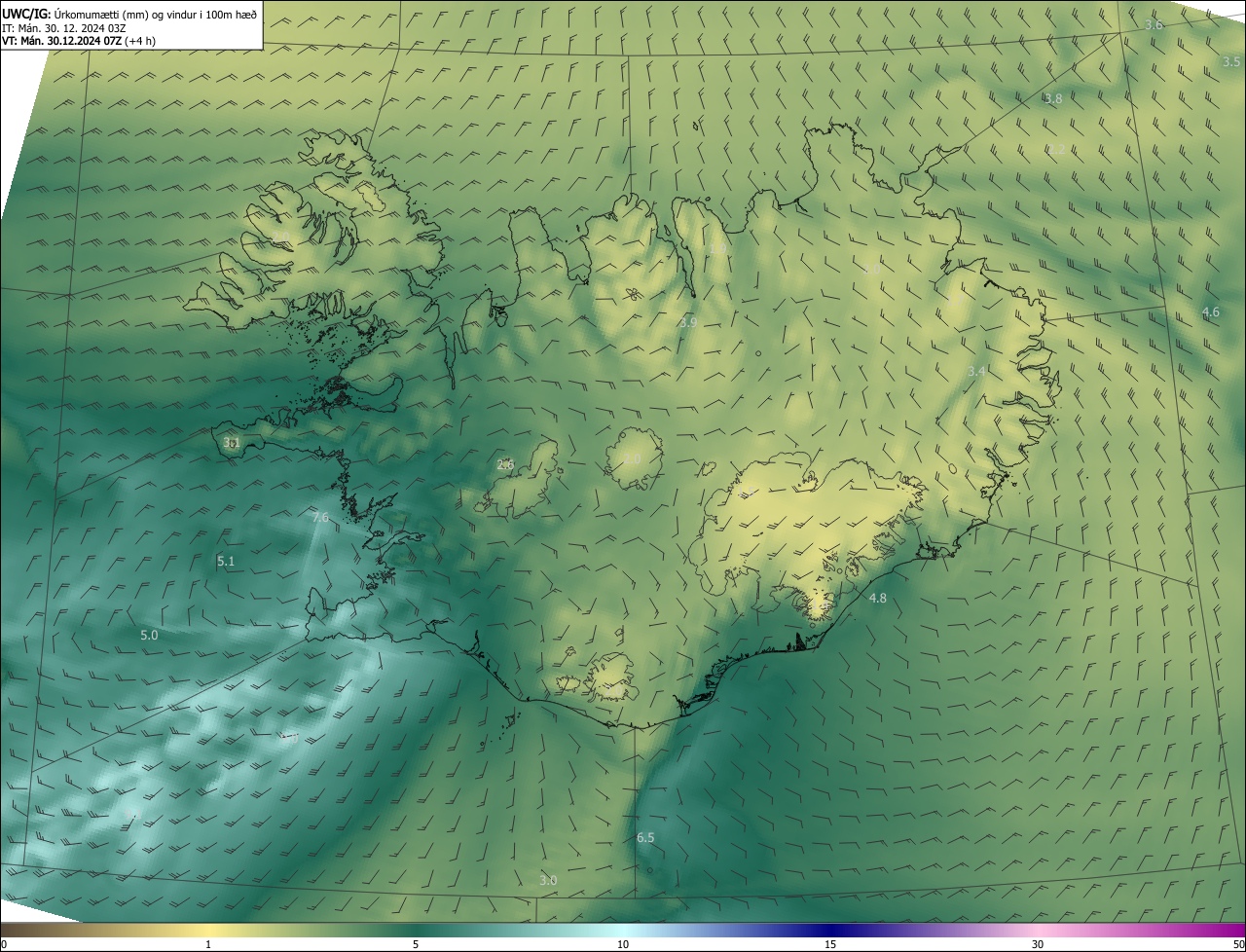Click the 6.5 value label south of Iceland
Screen dimensions: 1246x952
point(645,837)
